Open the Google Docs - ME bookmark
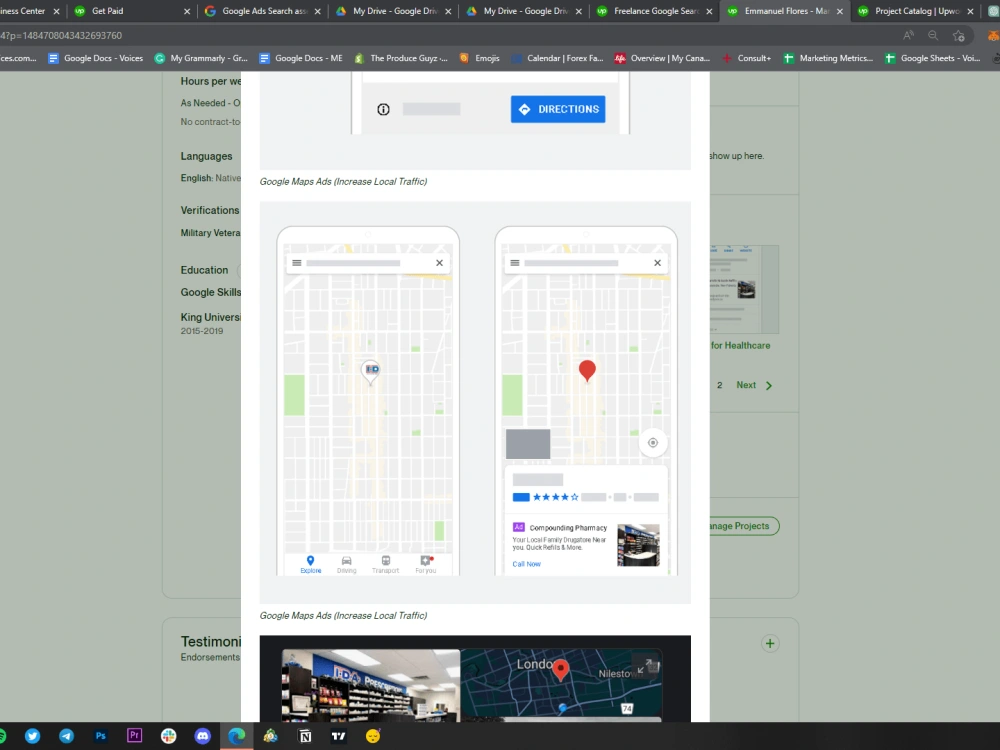Screen dimensions: 1000x750 [300, 58]
